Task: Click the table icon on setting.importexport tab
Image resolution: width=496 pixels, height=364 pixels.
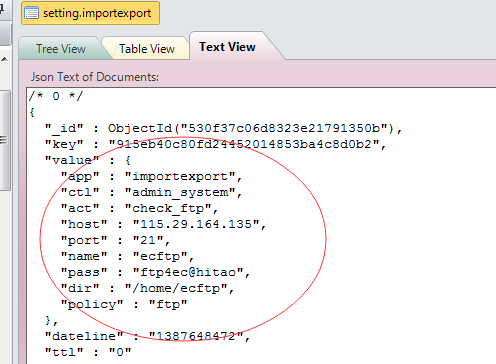Action: coord(31,13)
